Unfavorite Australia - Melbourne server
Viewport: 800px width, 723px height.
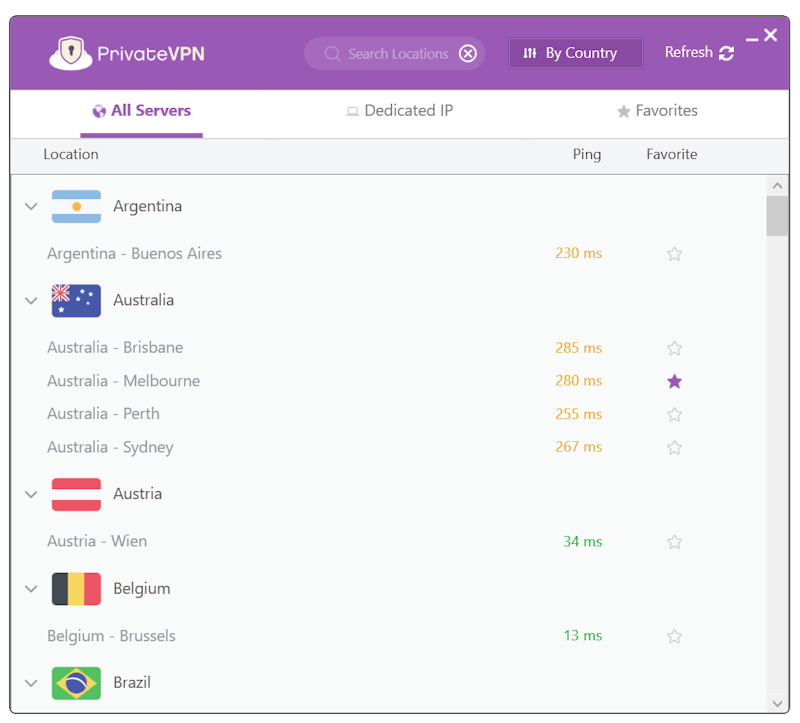click(x=674, y=381)
